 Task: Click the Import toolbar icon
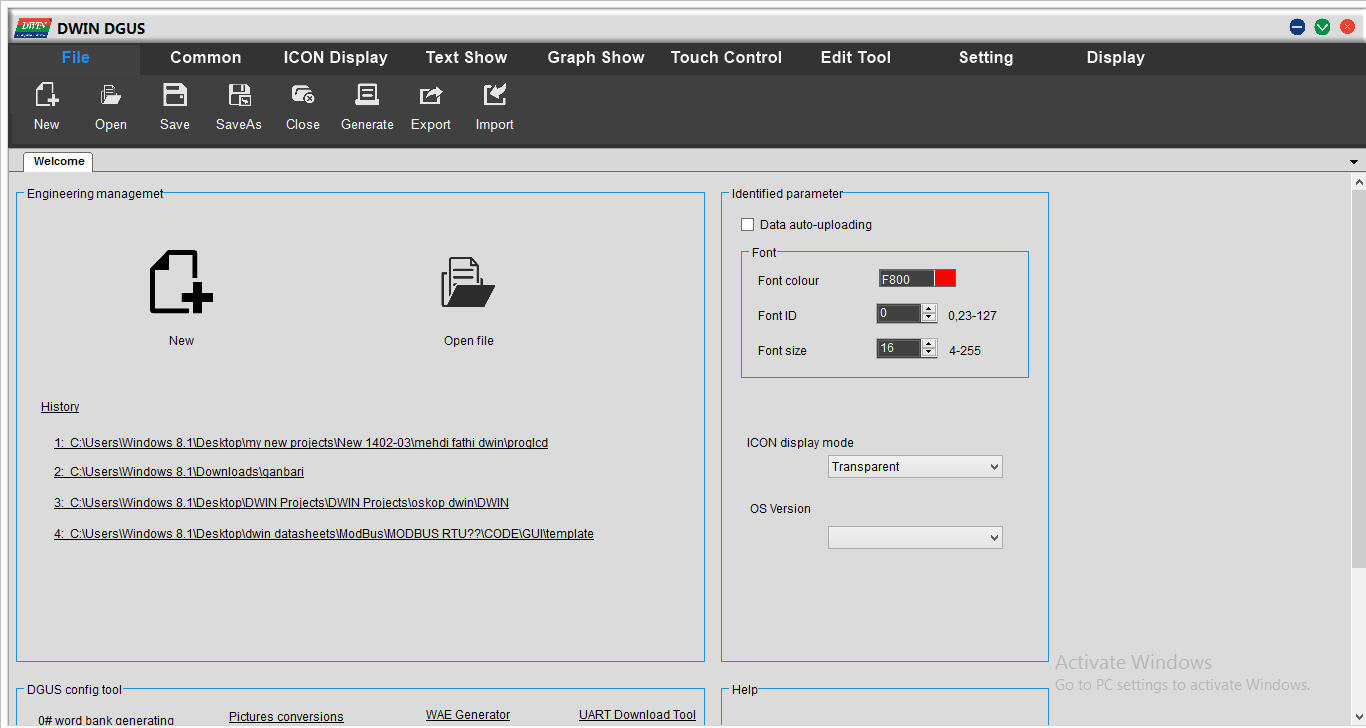[495, 96]
